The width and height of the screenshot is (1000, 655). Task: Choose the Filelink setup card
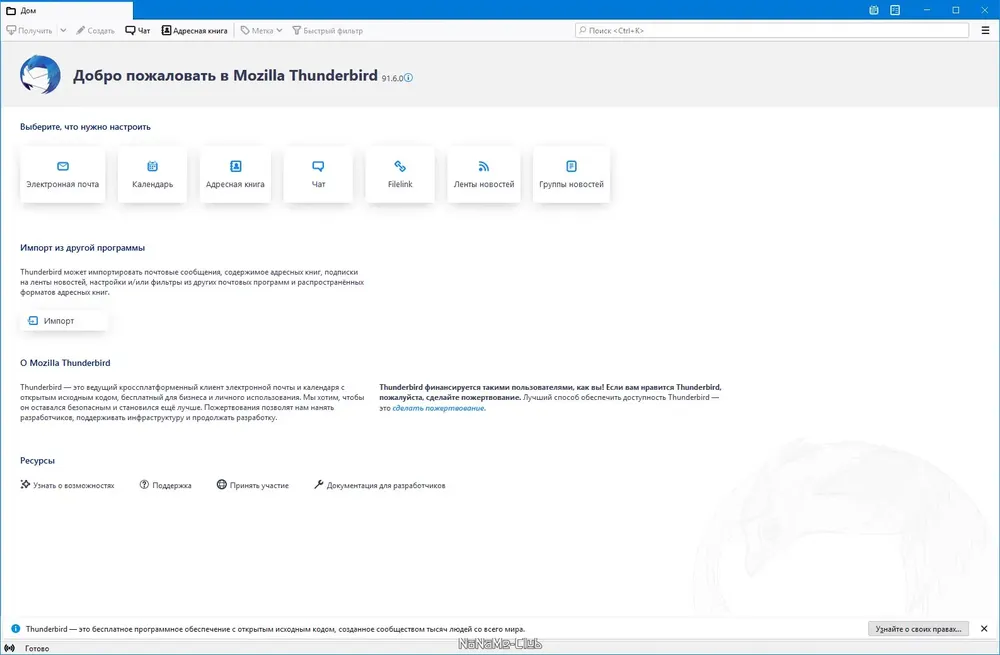(400, 175)
